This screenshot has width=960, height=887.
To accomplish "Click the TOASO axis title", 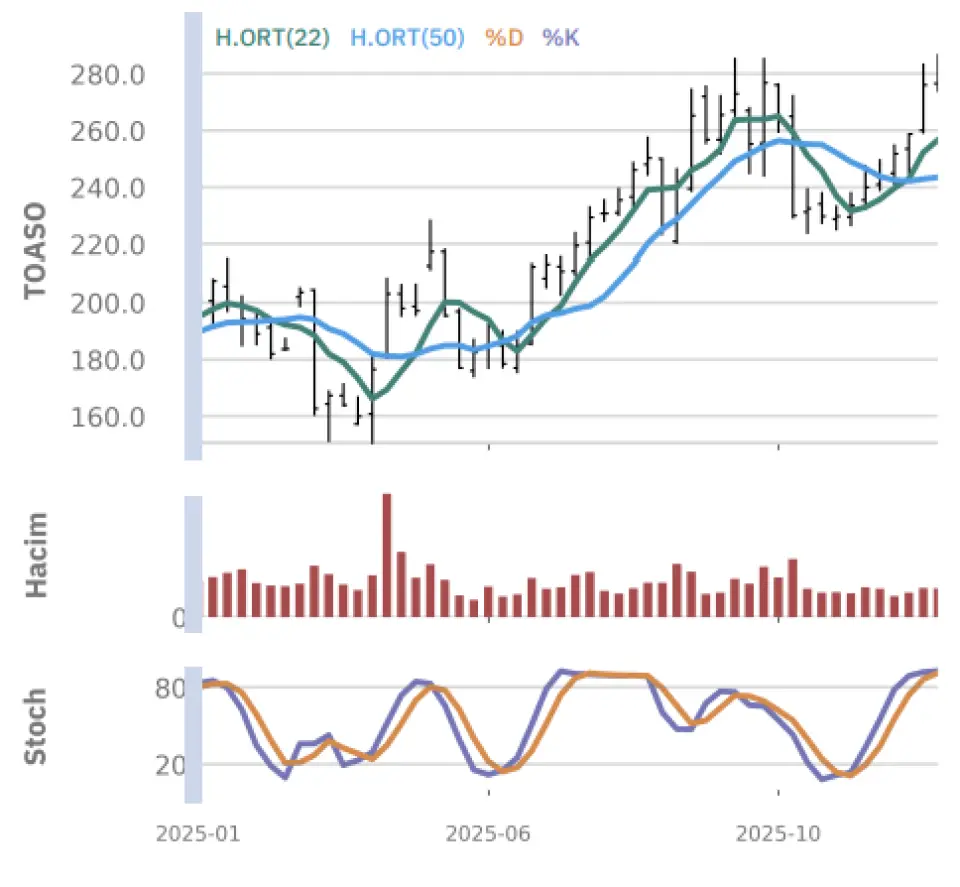I will (x=36, y=250).
